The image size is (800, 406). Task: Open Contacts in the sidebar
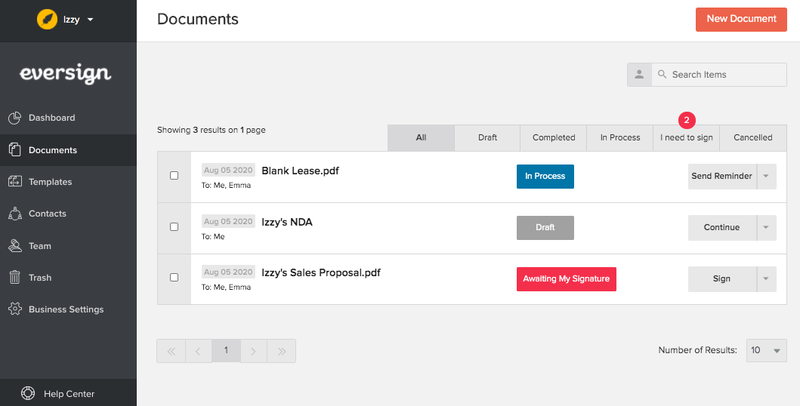[x=68, y=214]
